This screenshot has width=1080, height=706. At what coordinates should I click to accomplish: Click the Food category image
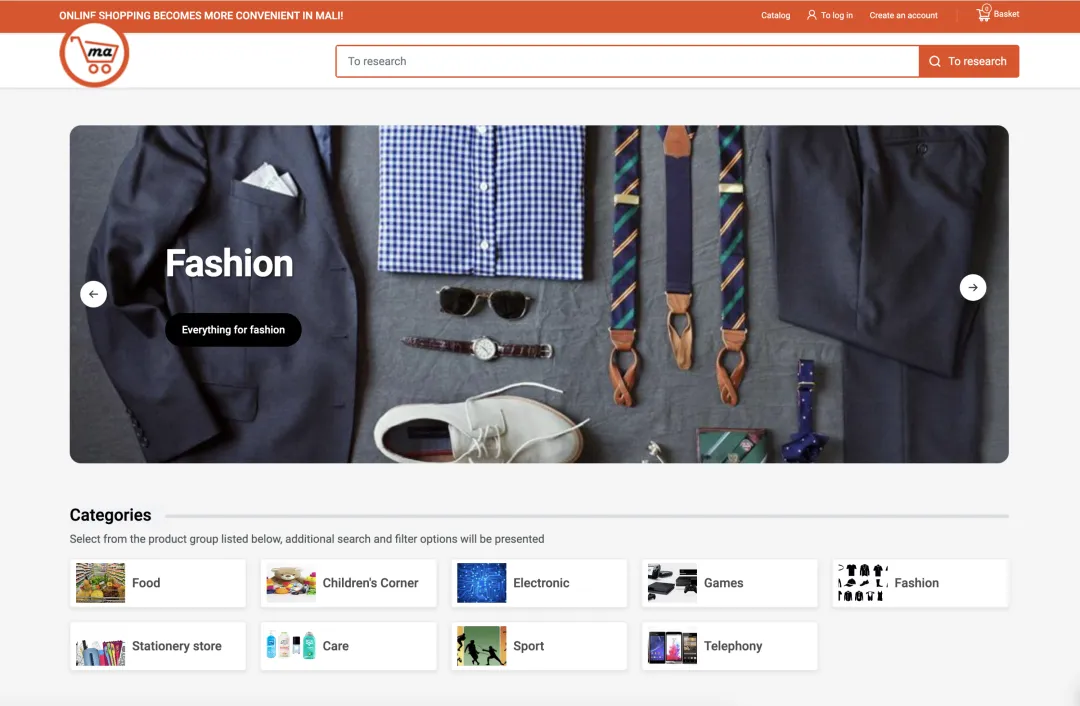pyautogui.click(x=100, y=583)
